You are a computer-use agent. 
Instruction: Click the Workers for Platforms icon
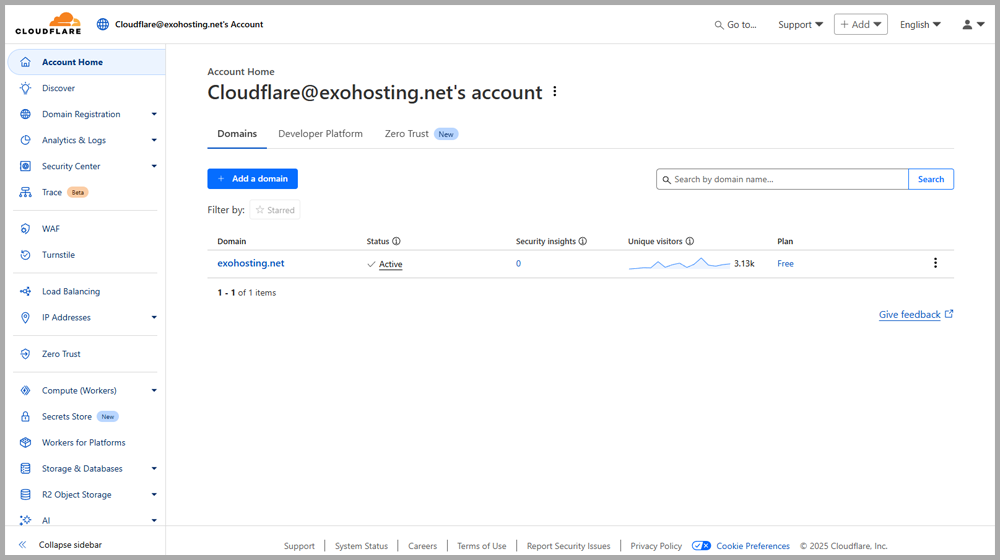pyautogui.click(x=26, y=443)
